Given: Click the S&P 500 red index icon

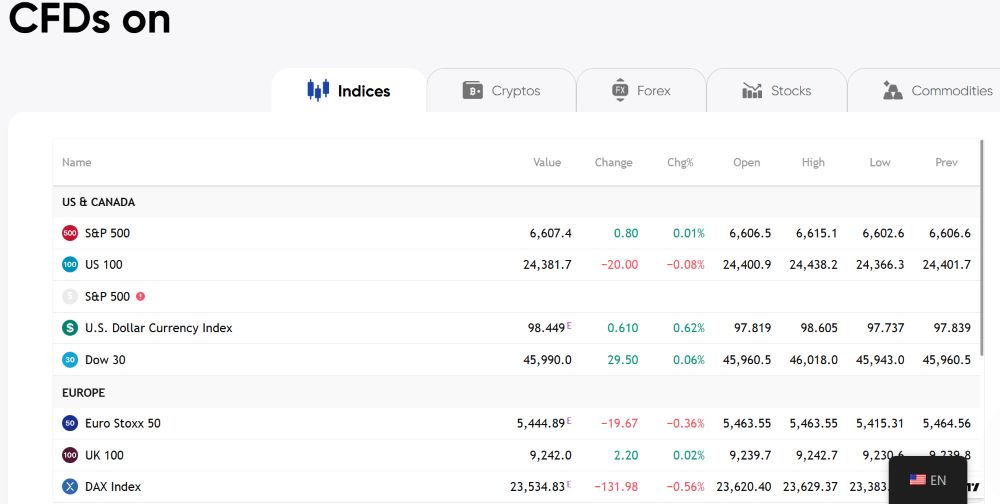Looking at the screenshot, I should point(70,233).
